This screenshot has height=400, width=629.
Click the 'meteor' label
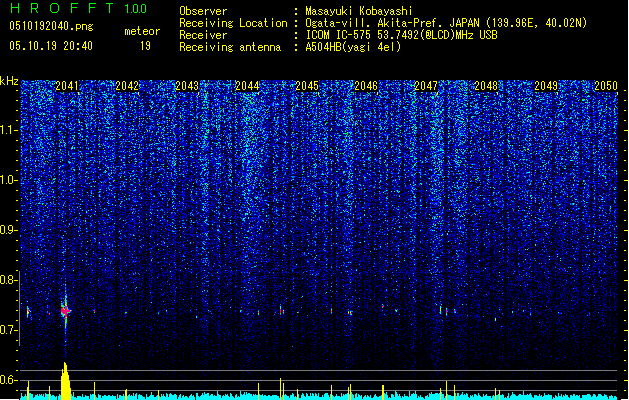tap(142, 31)
